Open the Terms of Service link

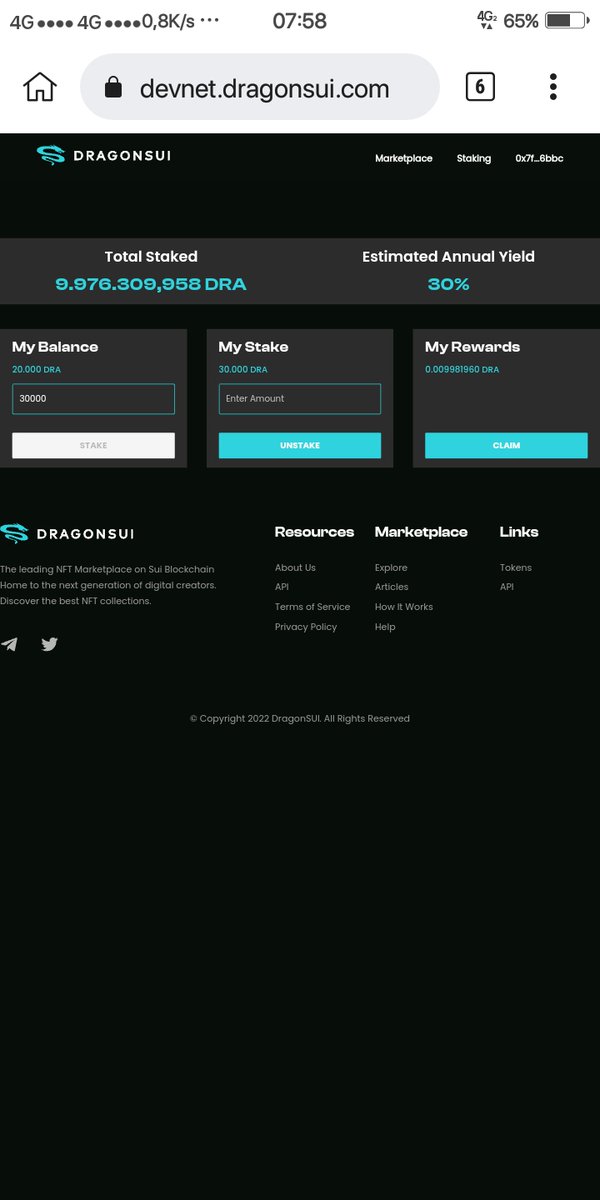(312, 607)
